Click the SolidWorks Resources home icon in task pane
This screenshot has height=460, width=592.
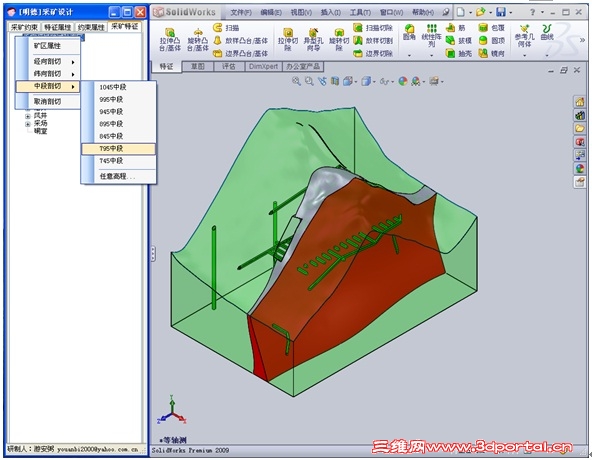580,102
